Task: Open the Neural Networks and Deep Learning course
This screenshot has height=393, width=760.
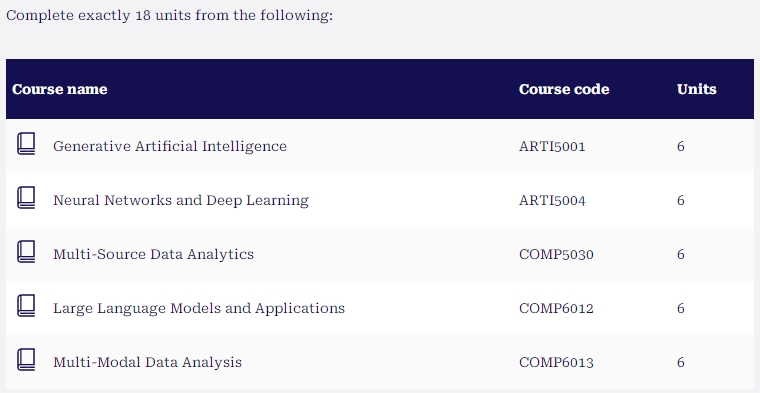Action: 181,200
